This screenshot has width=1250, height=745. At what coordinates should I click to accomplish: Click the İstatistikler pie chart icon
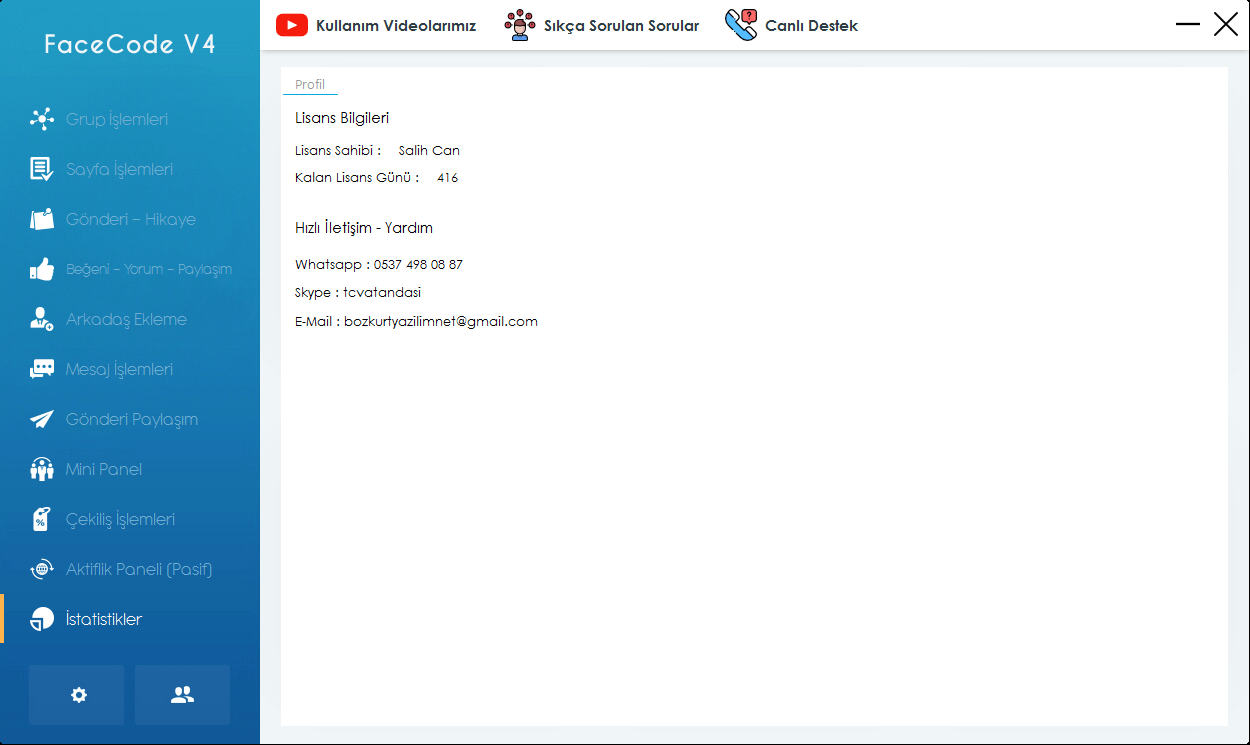(42, 619)
